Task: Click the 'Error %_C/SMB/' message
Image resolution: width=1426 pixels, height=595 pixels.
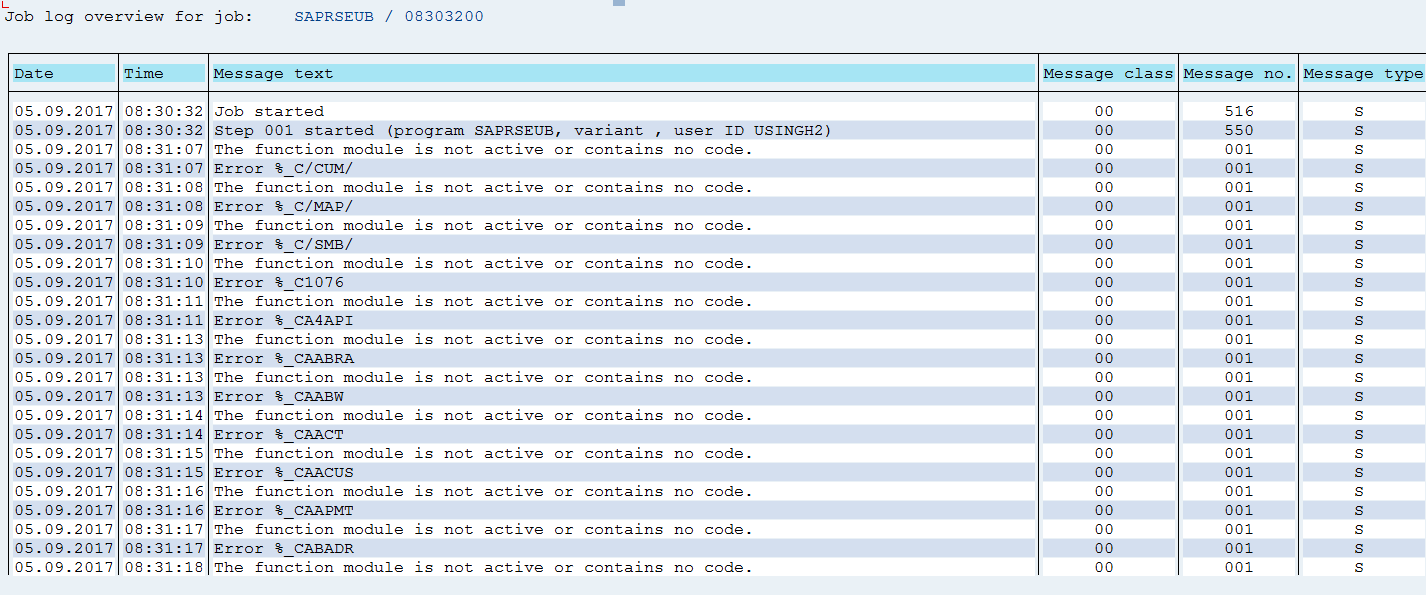Action: (x=283, y=244)
